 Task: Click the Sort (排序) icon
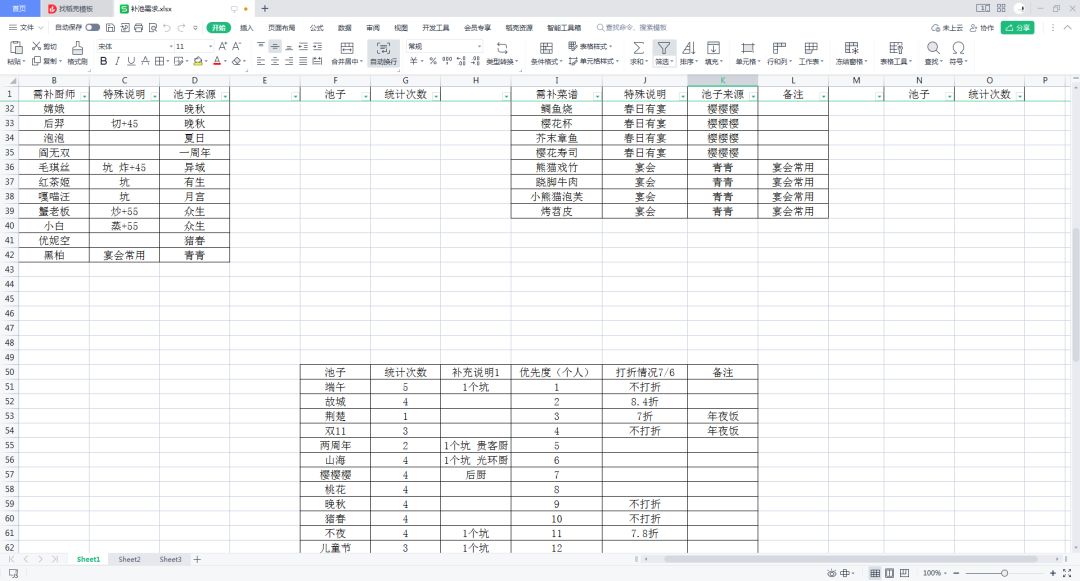[x=688, y=48]
